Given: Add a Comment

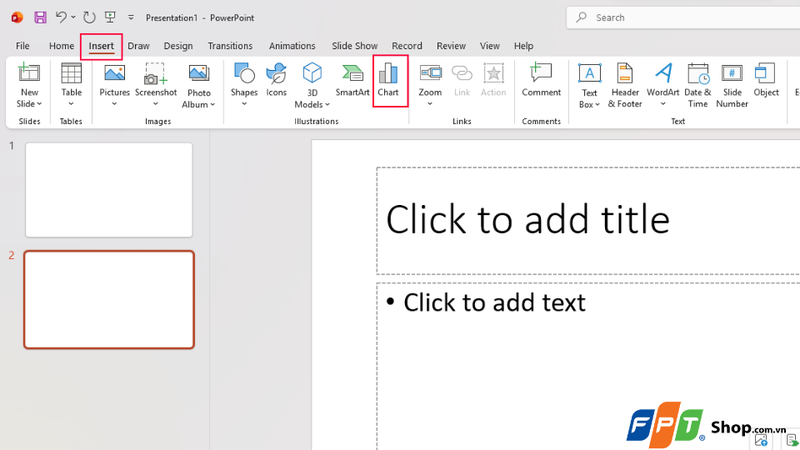Looking at the screenshot, I should (541, 80).
